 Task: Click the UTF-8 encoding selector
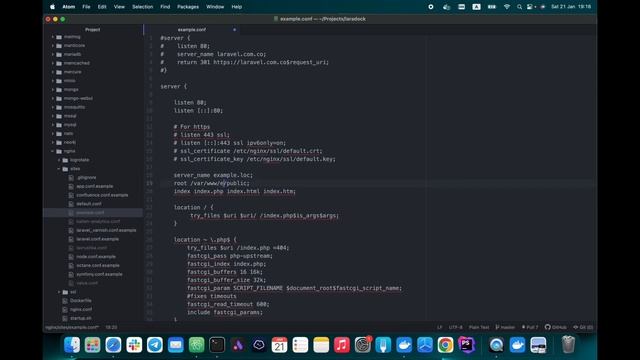pyautogui.click(x=456, y=327)
